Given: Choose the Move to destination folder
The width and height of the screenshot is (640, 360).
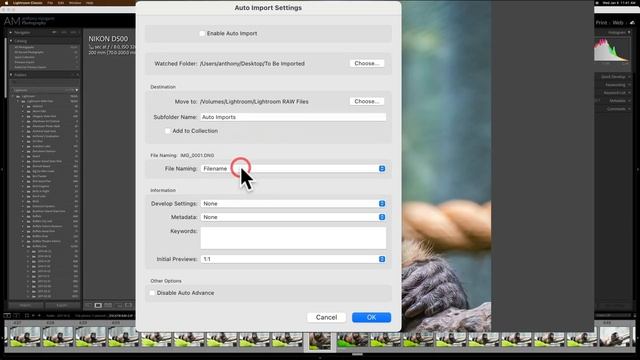Looking at the screenshot, I should point(367,101).
